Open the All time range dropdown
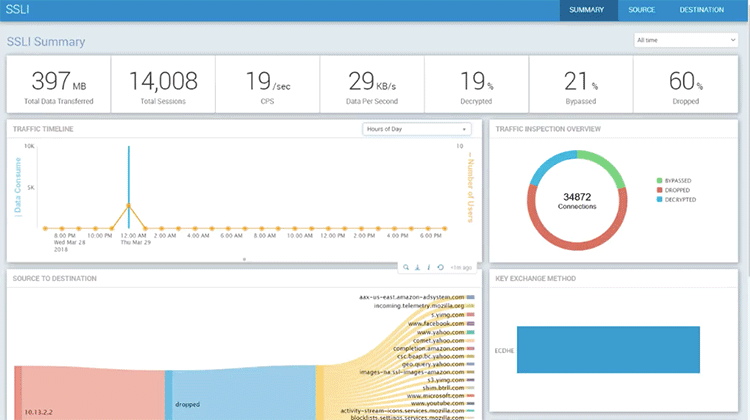The image size is (750, 420). (686, 40)
